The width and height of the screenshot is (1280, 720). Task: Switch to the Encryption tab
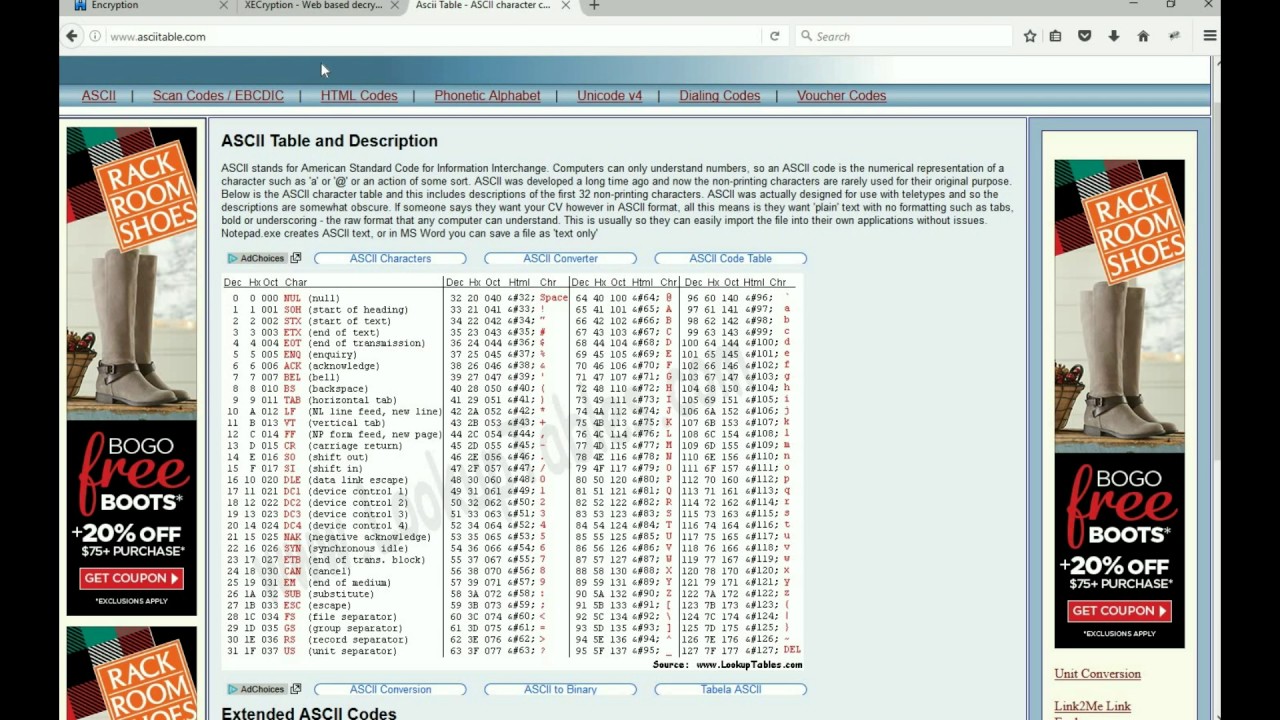(x=147, y=5)
